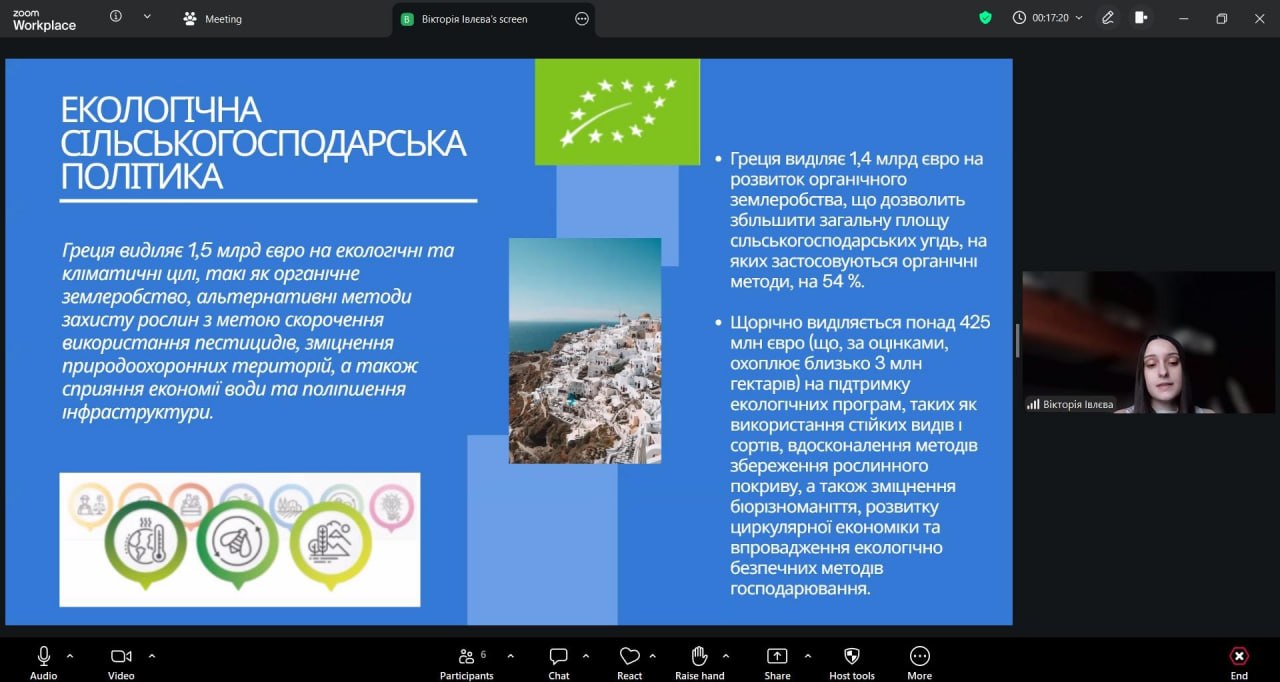Select the Вікторія Івлєва's screen tab
This screenshot has width=1280, height=682.
tap(473, 18)
